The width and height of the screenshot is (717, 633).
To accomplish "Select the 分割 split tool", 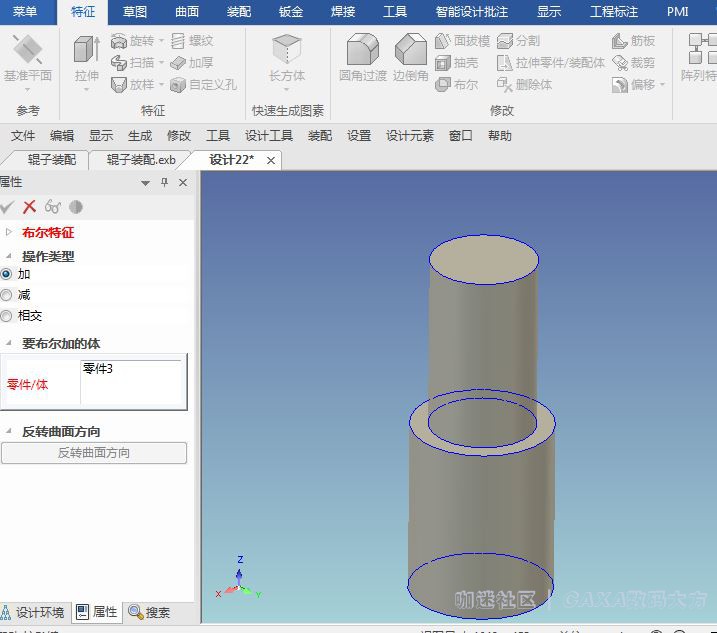I will click(519, 41).
